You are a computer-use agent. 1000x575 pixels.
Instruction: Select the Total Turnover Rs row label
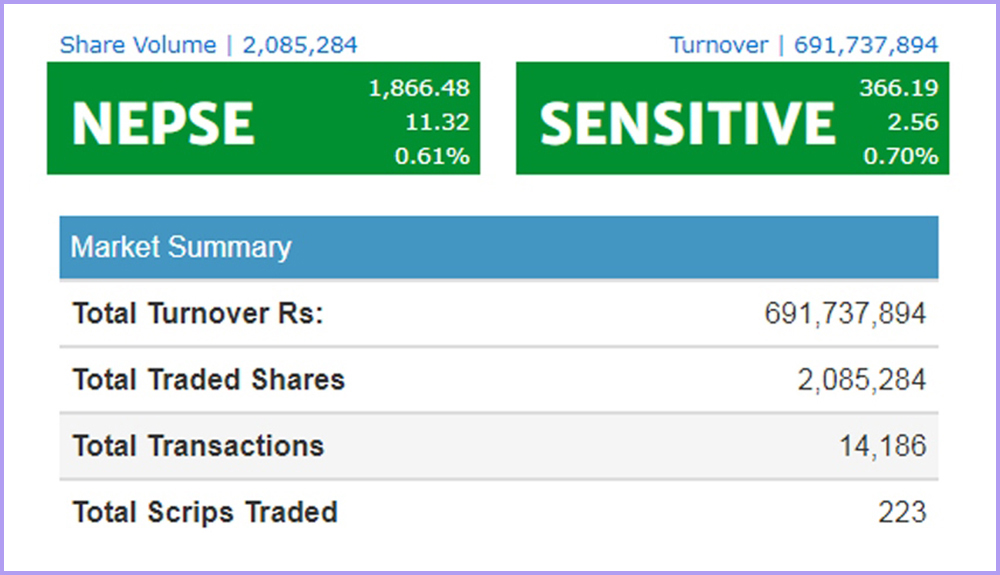(198, 314)
